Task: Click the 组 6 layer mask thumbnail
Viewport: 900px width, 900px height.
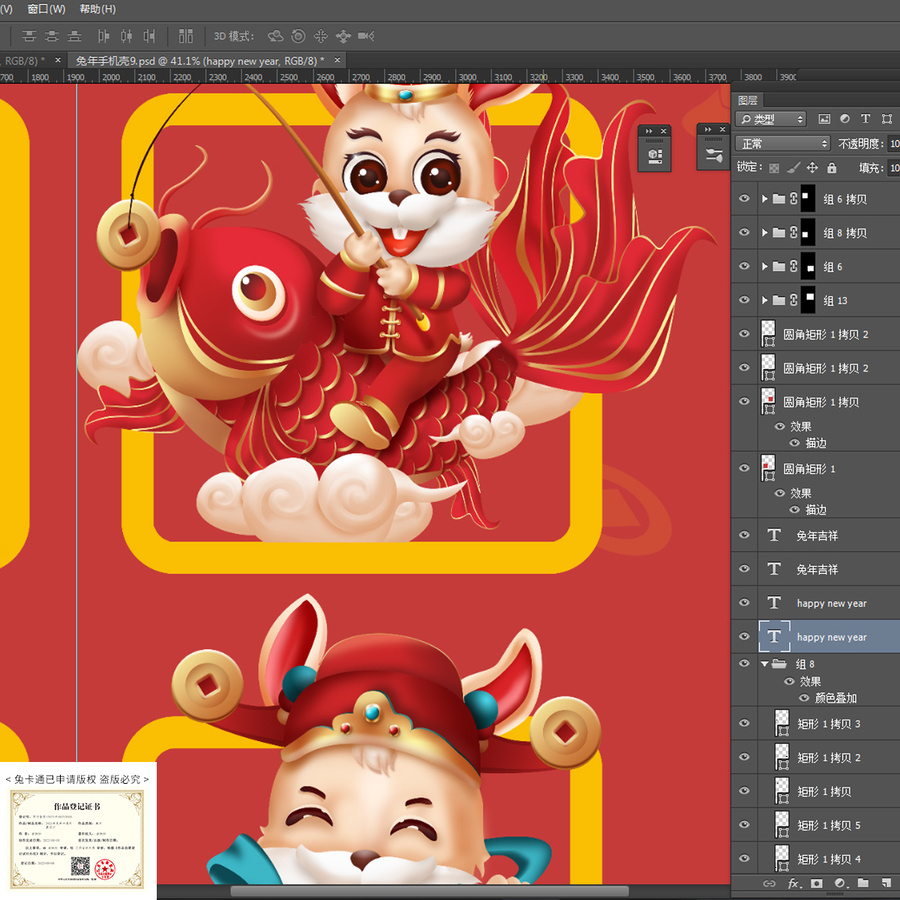Action: click(x=808, y=266)
